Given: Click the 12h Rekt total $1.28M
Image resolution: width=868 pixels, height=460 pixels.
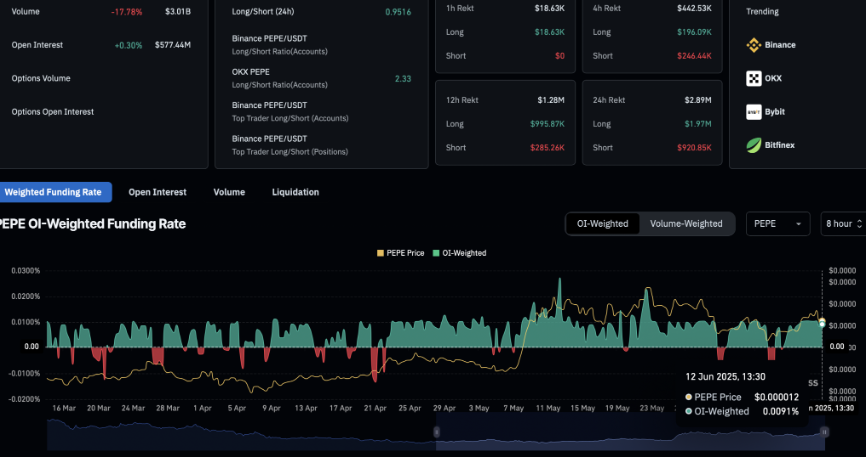Looking at the screenshot, I should point(551,100).
